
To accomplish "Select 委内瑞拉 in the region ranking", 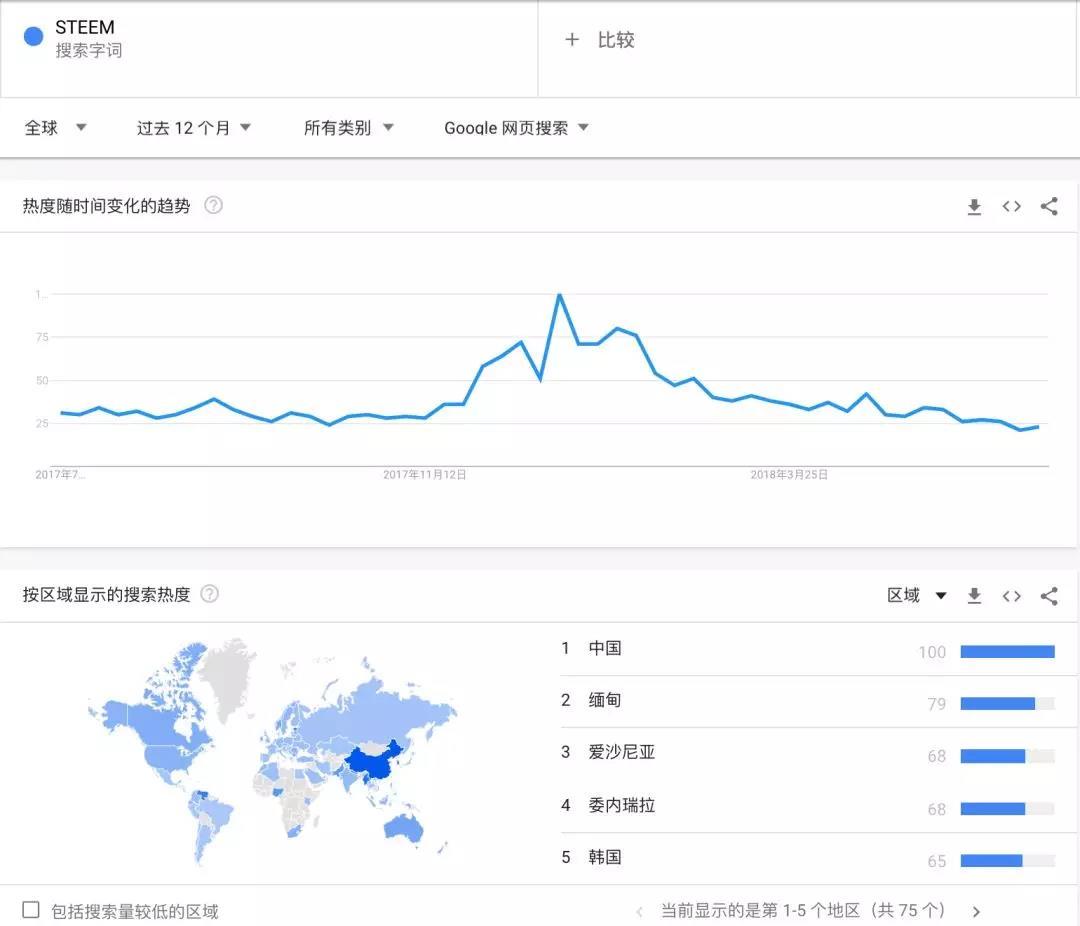I will (x=621, y=805).
